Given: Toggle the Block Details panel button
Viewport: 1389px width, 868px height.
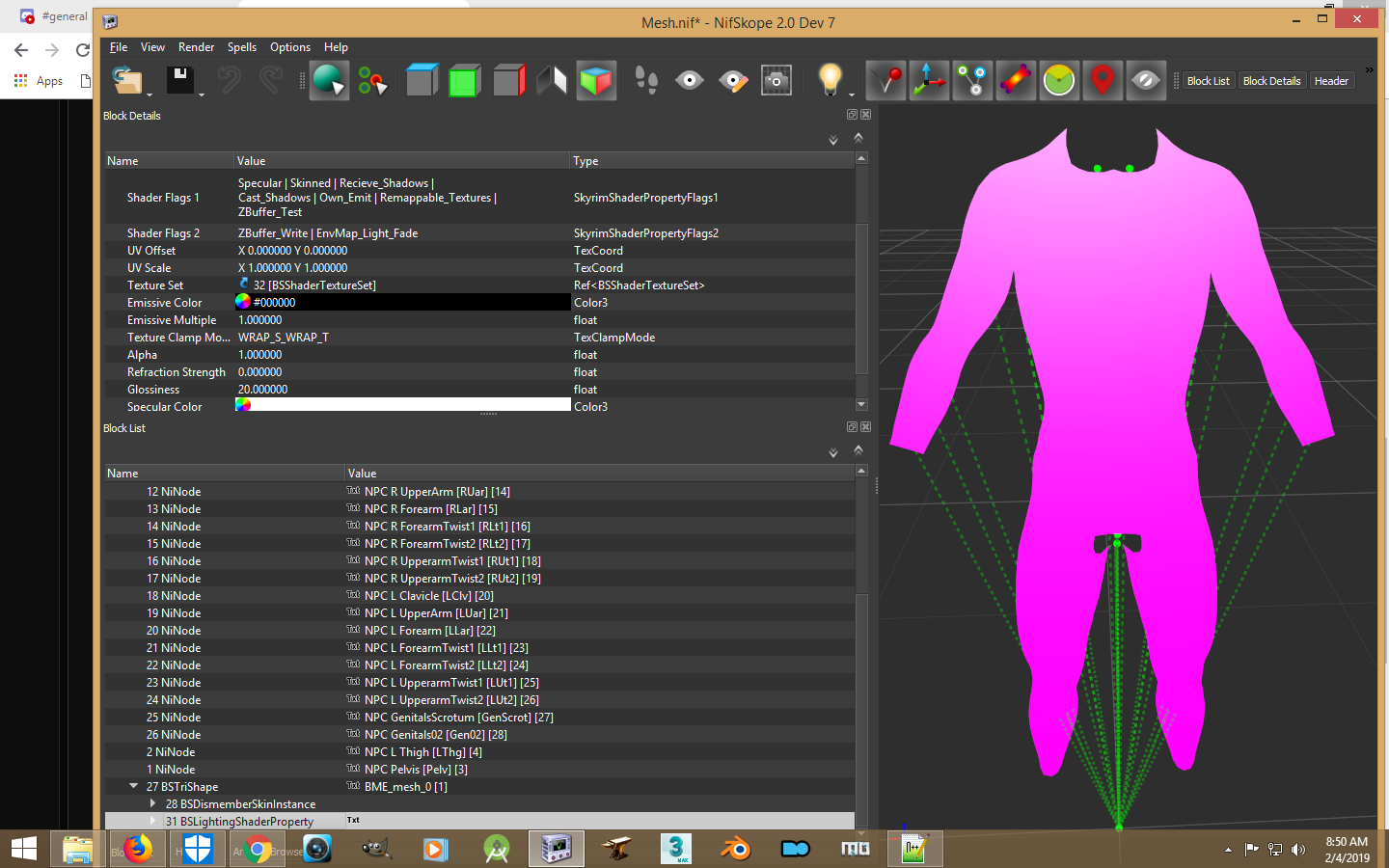Looking at the screenshot, I should click(1272, 81).
